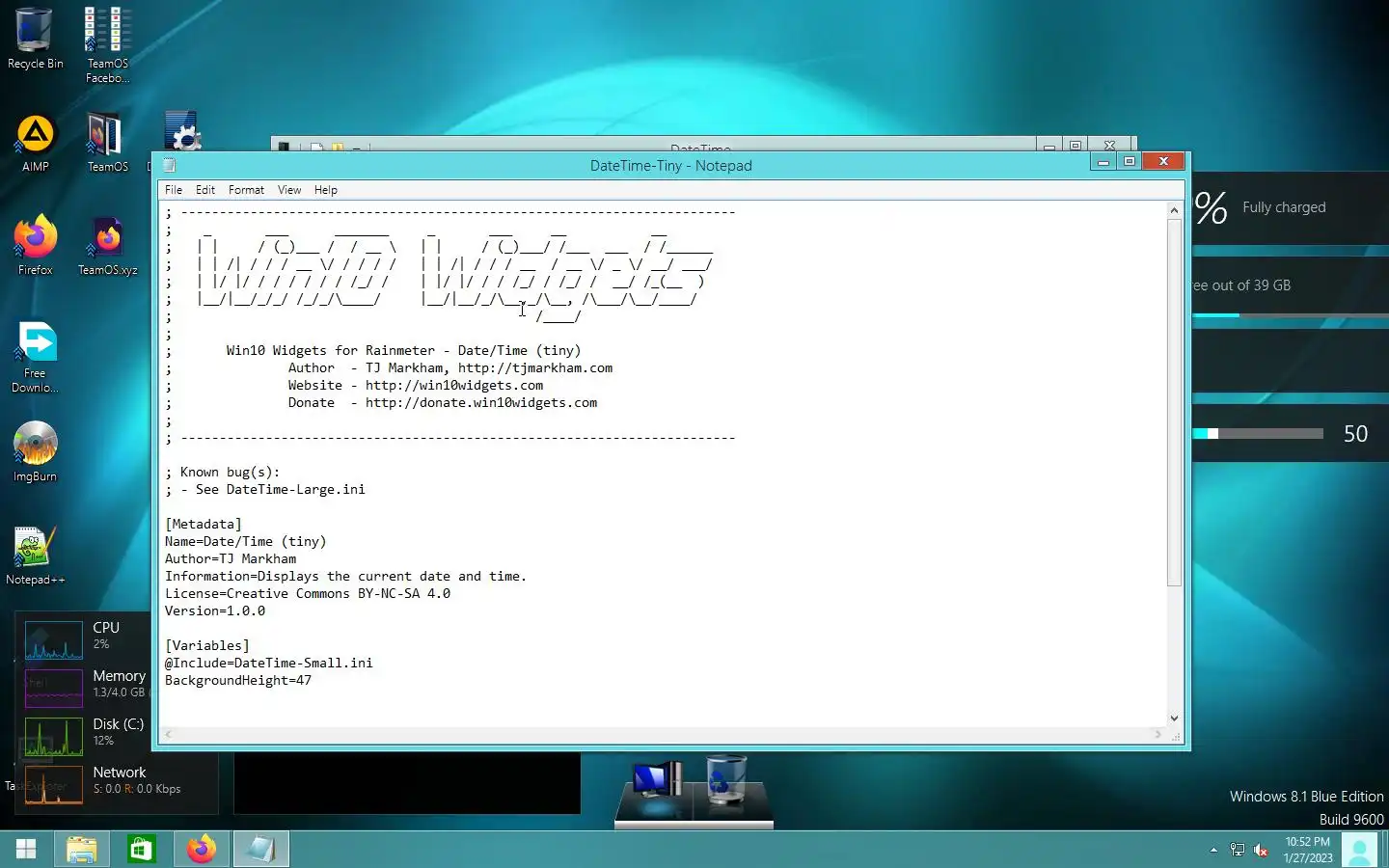This screenshot has height=868, width=1389.
Task: Click the http://win10widgets.com website text
Action: tap(454, 385)
